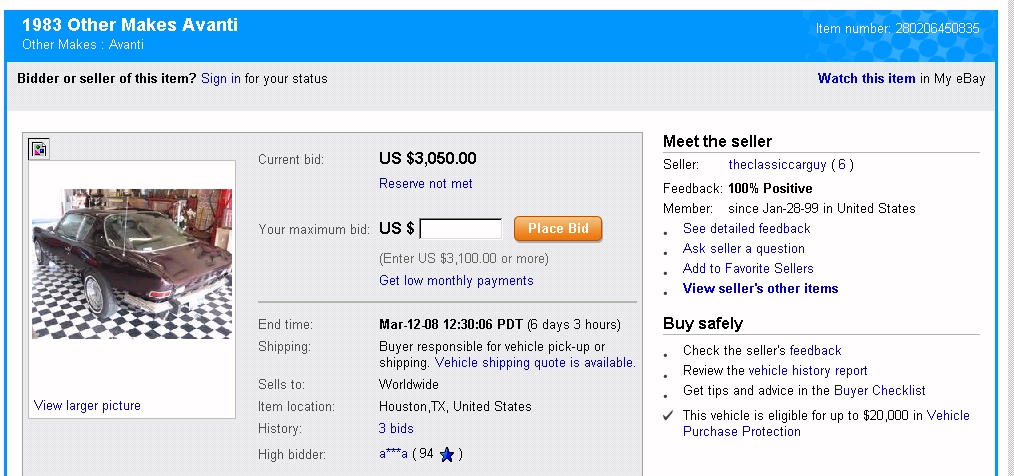Open the Buyer Checklist link
Image resolution: width=1014 pixels, height=476 pixels.
pyautogui.click(x=882, y=391)
